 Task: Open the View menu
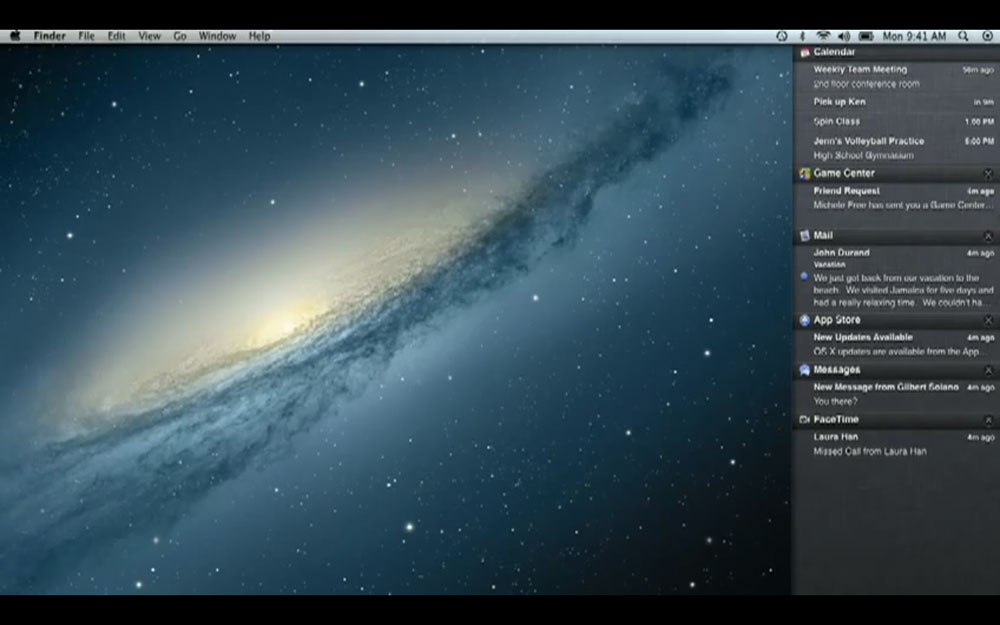[x=149, y=36]
